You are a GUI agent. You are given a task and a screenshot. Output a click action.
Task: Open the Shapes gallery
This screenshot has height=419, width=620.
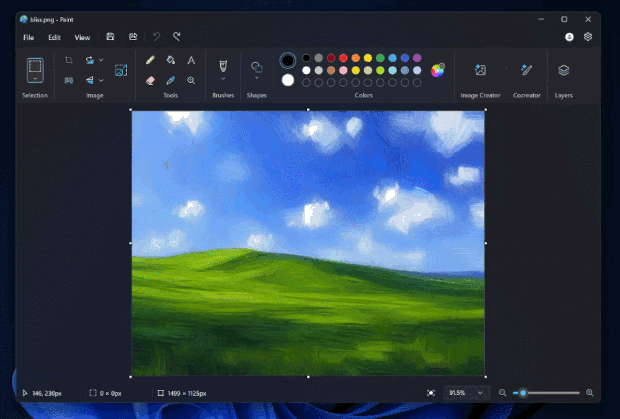pyautogui.click(x=257, y=67)
